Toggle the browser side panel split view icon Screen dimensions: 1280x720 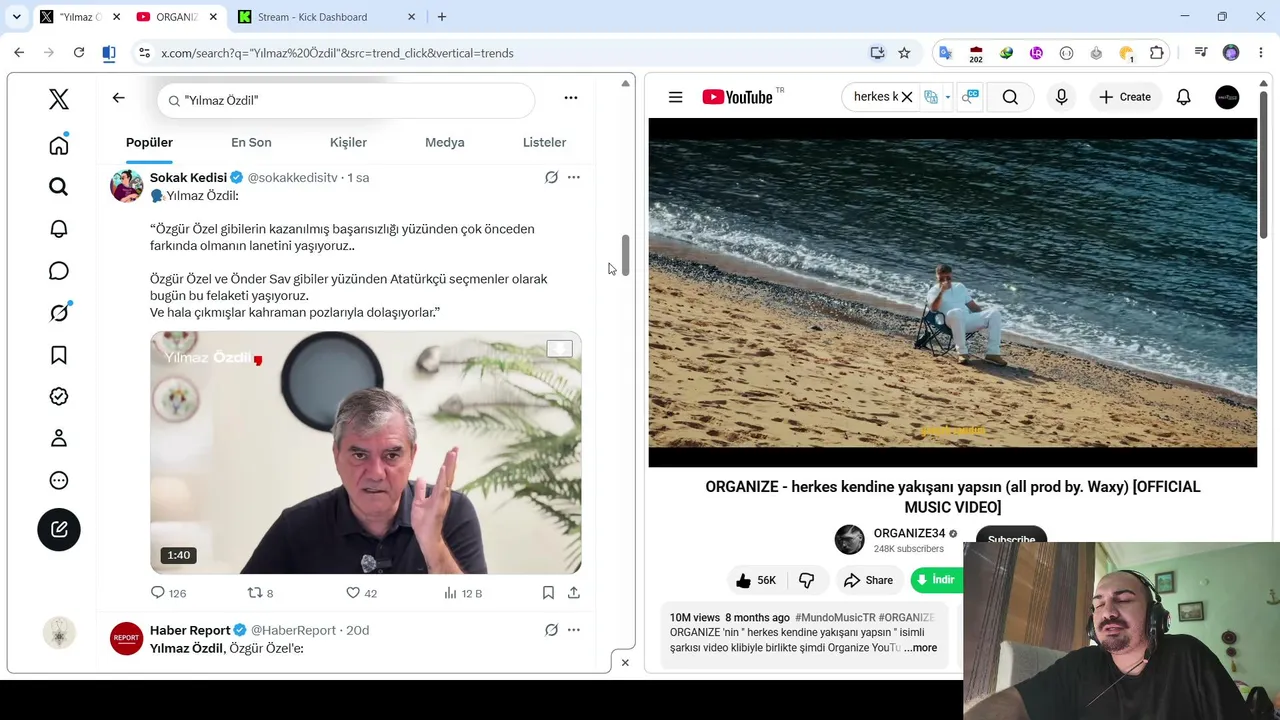click(x=109, y=53)
